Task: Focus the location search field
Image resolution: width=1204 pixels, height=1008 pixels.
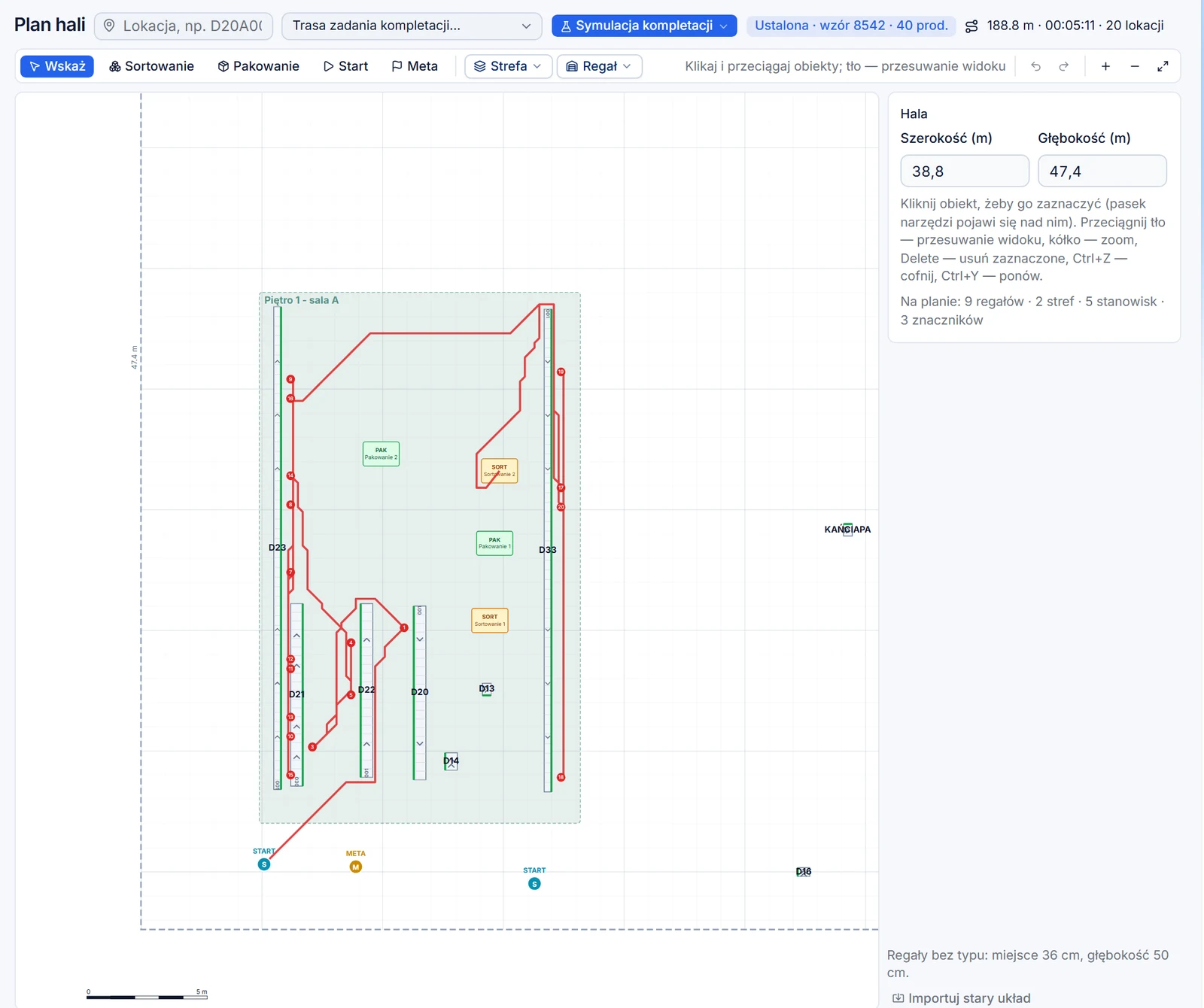Action: [x=184, y=26]
